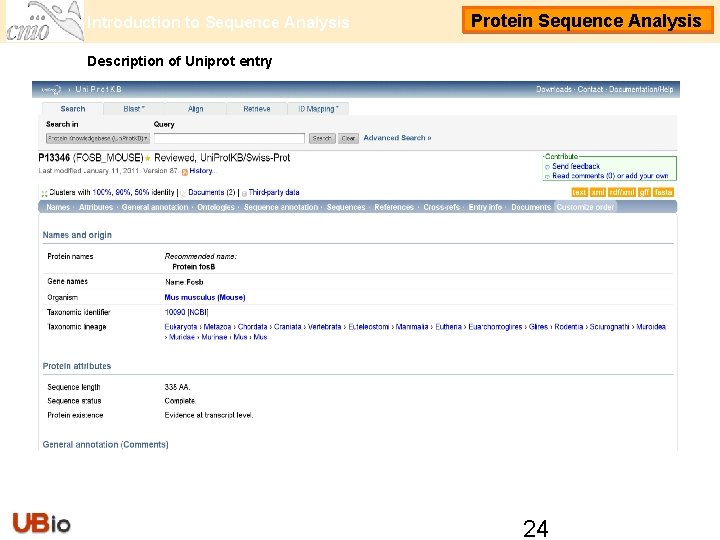
Task: Click the Send feedback bullet icon
Action: click(547, 167)
